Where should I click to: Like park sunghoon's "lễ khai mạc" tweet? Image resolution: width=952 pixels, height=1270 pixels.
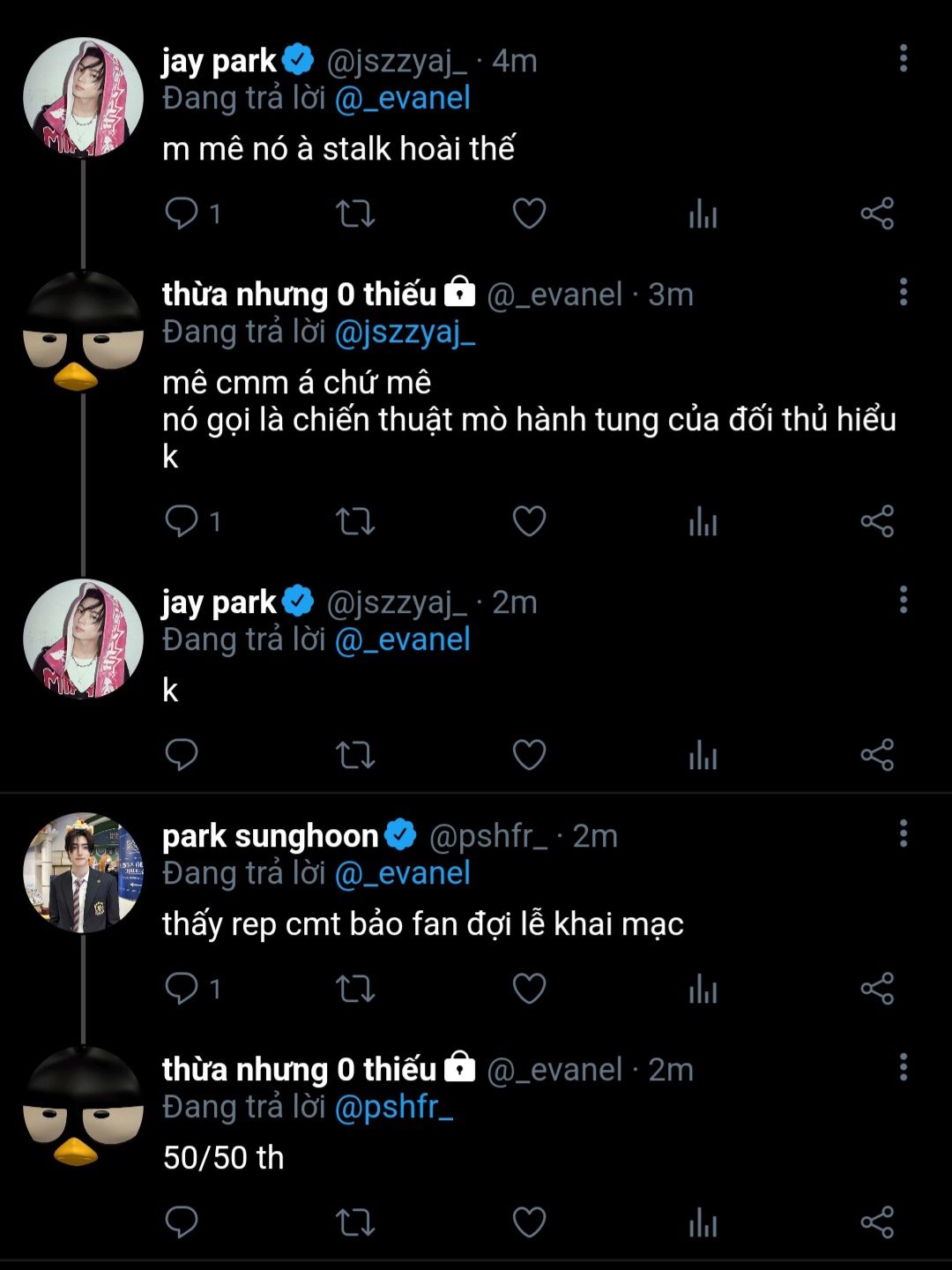tap(529, 989)
